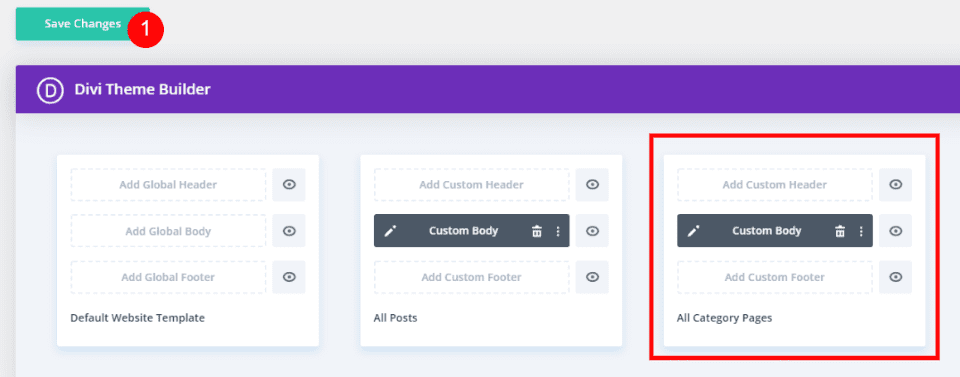Hide the All Posts custom body

click(592, 231)
